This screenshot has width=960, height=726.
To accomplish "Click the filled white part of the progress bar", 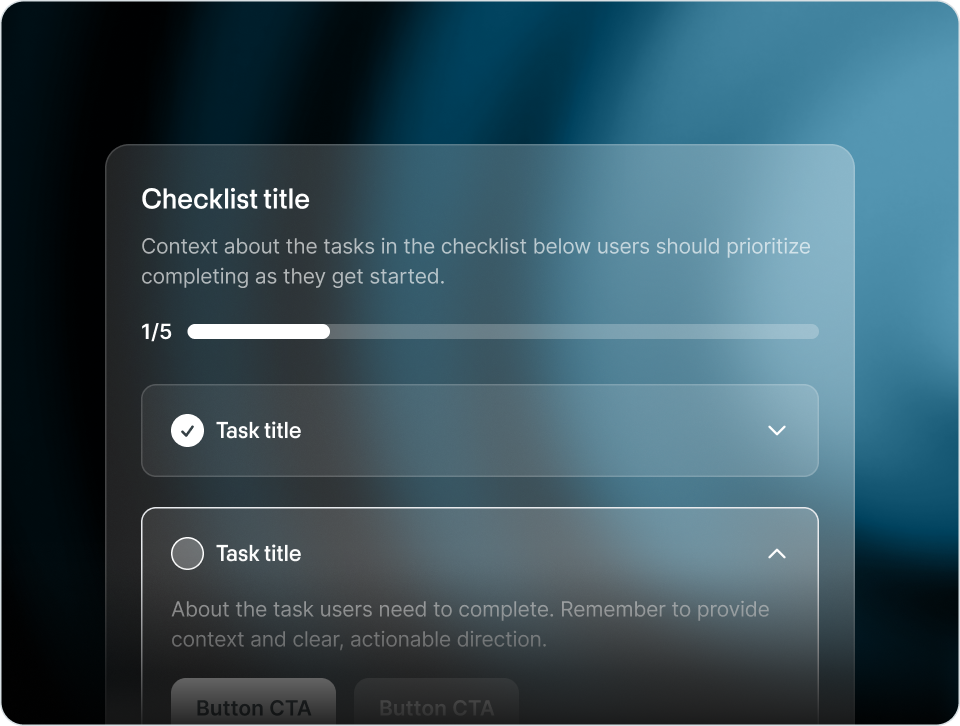I will click(258, 332).
